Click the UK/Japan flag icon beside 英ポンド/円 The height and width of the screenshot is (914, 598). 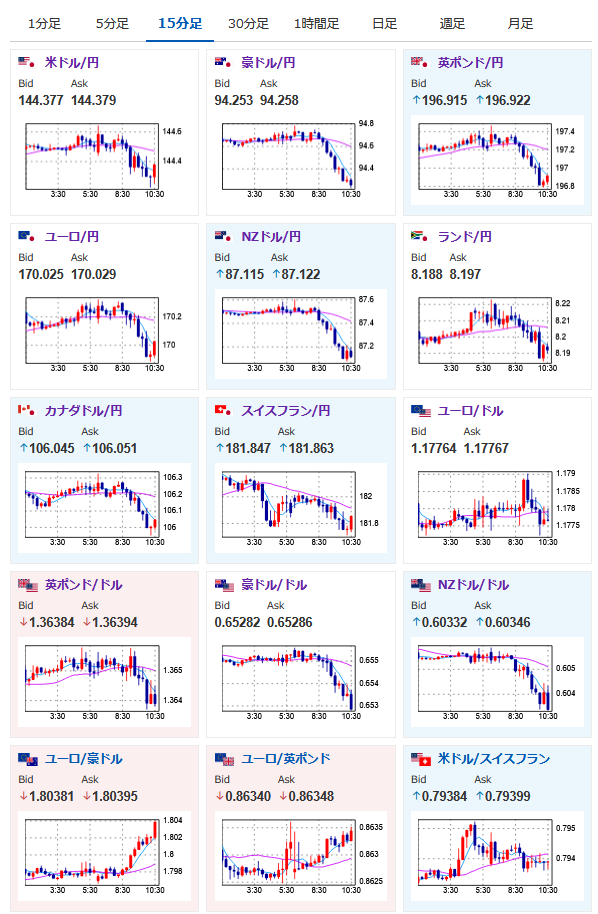click(x=419, y=62)
